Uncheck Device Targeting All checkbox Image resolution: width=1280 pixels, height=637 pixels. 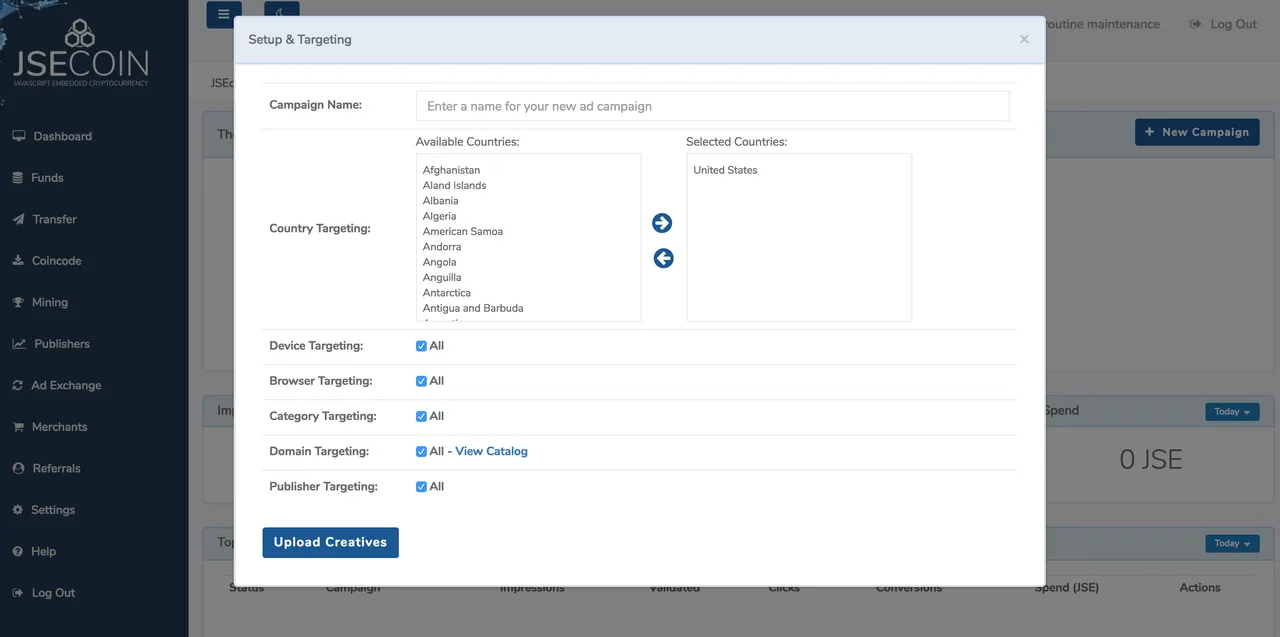coord(421,346)
